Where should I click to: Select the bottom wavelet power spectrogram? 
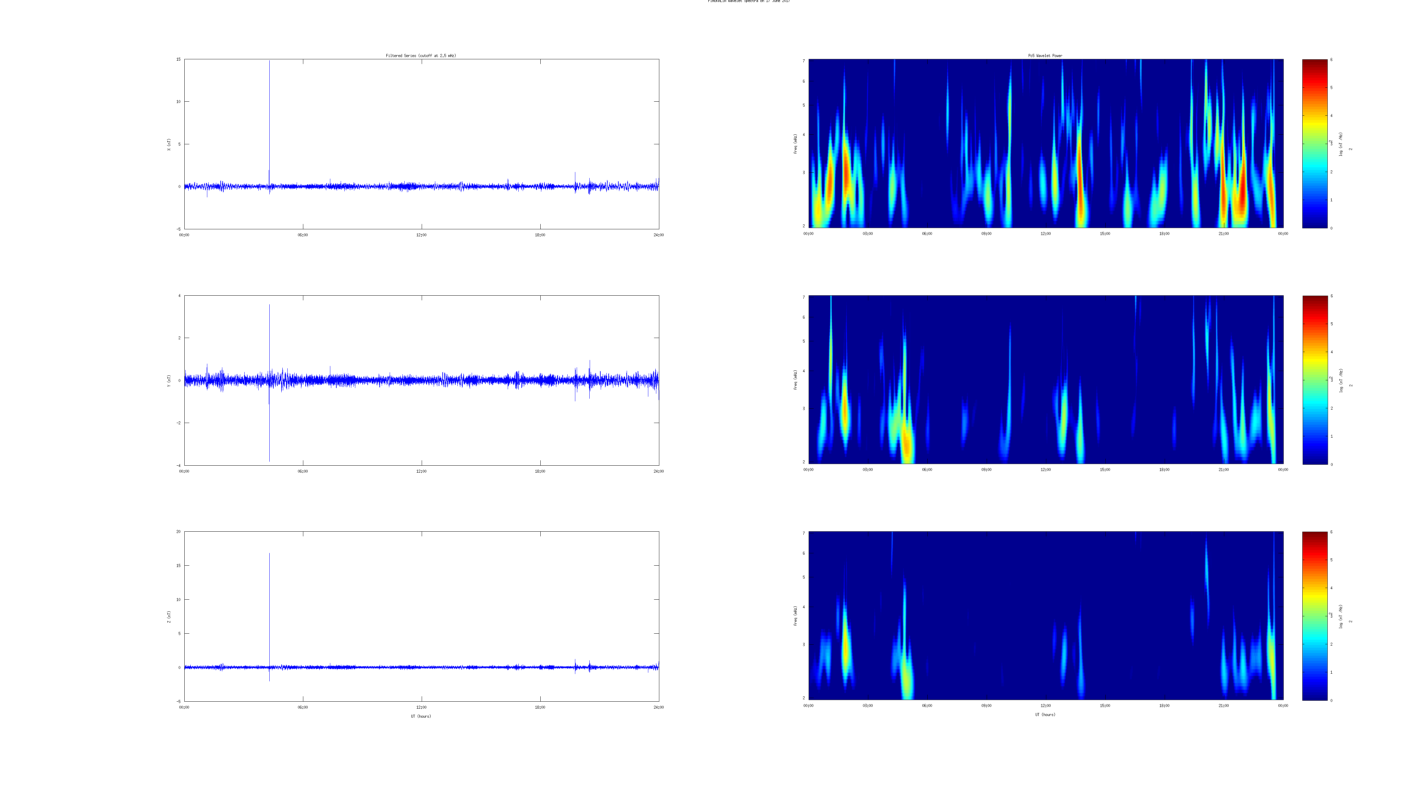pyautogui.click(x=1045, y=616)
